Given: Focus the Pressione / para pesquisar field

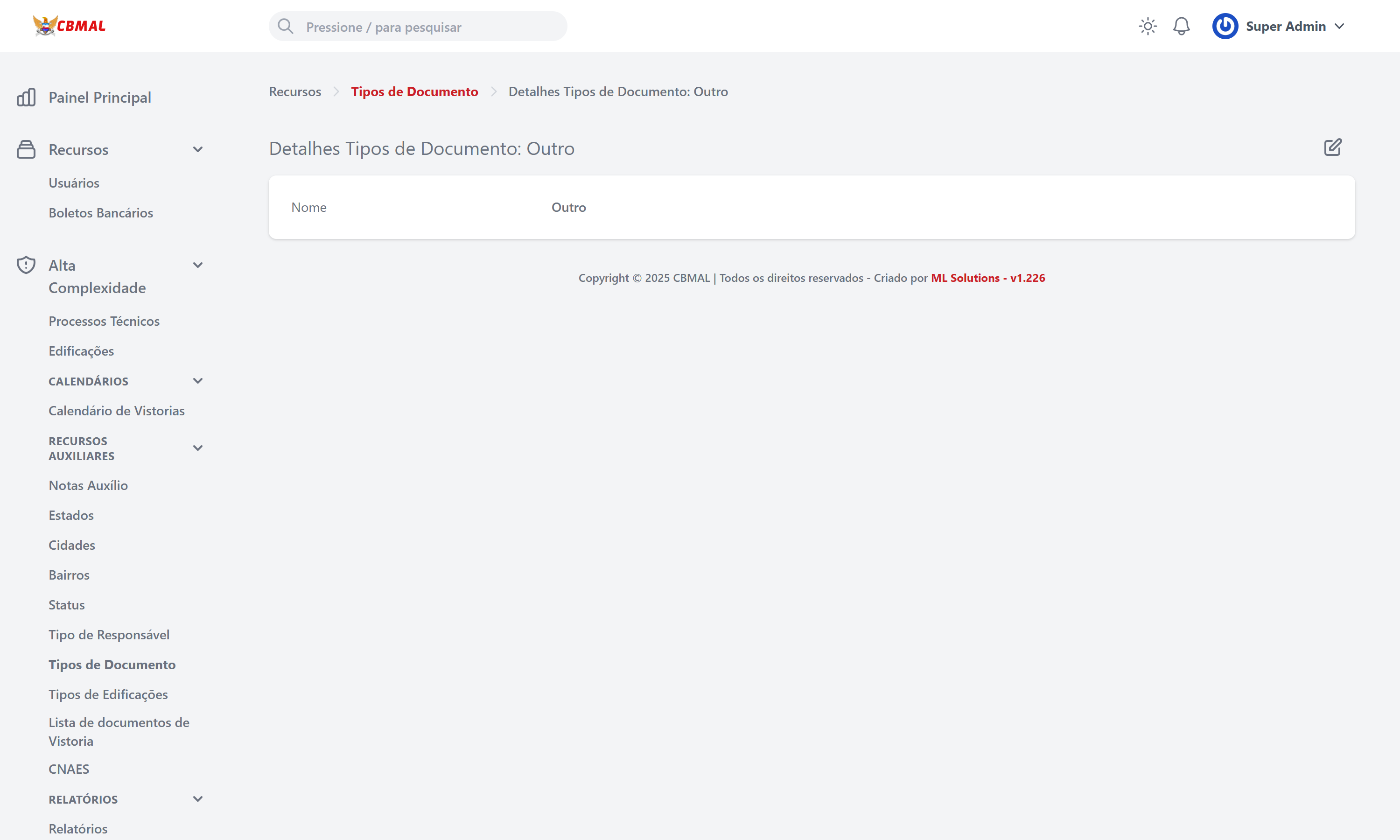Looking at the screenshot, I should (x=430, y=27).
